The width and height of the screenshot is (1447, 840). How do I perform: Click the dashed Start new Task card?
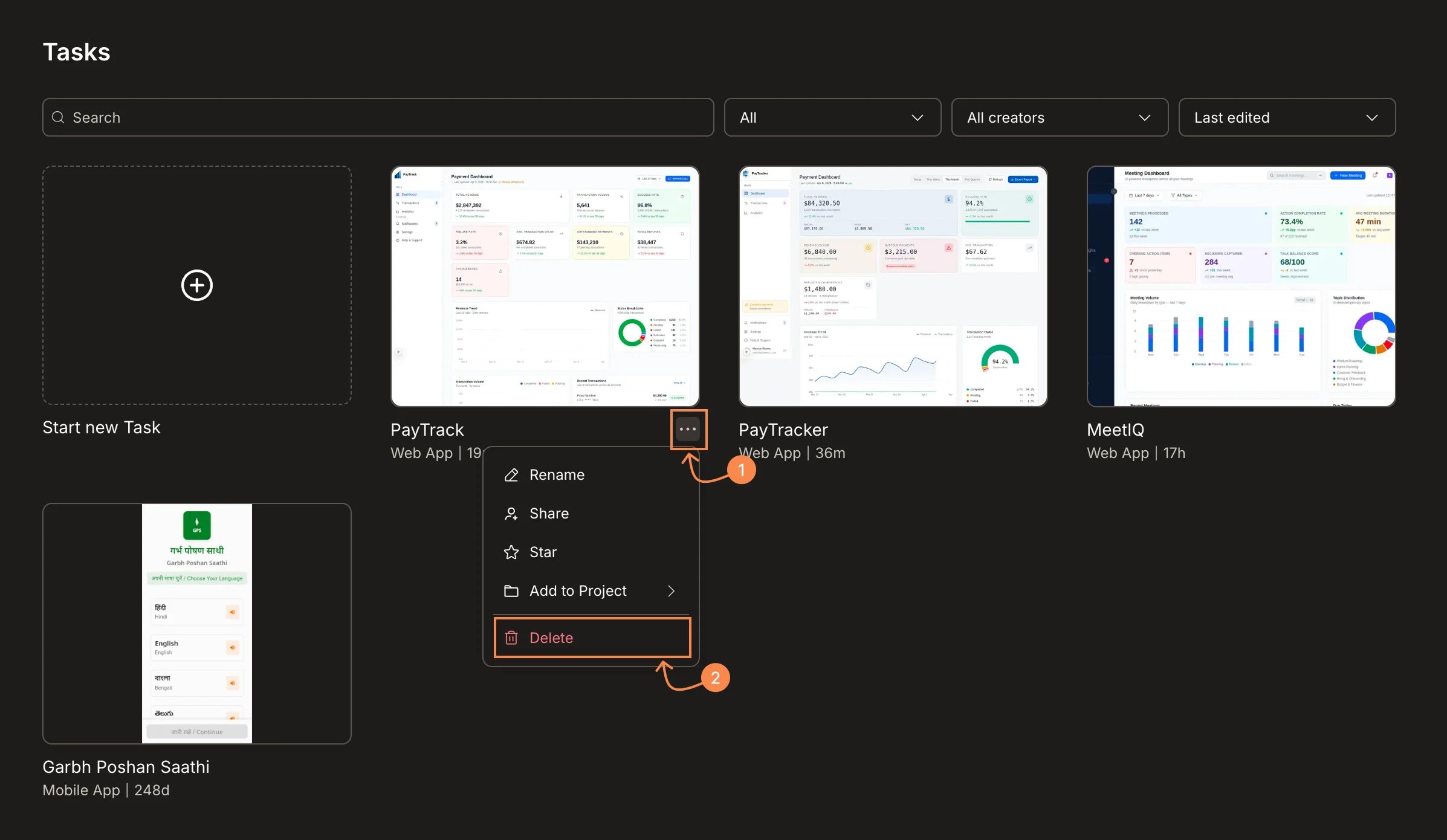(x=197, y=285)
